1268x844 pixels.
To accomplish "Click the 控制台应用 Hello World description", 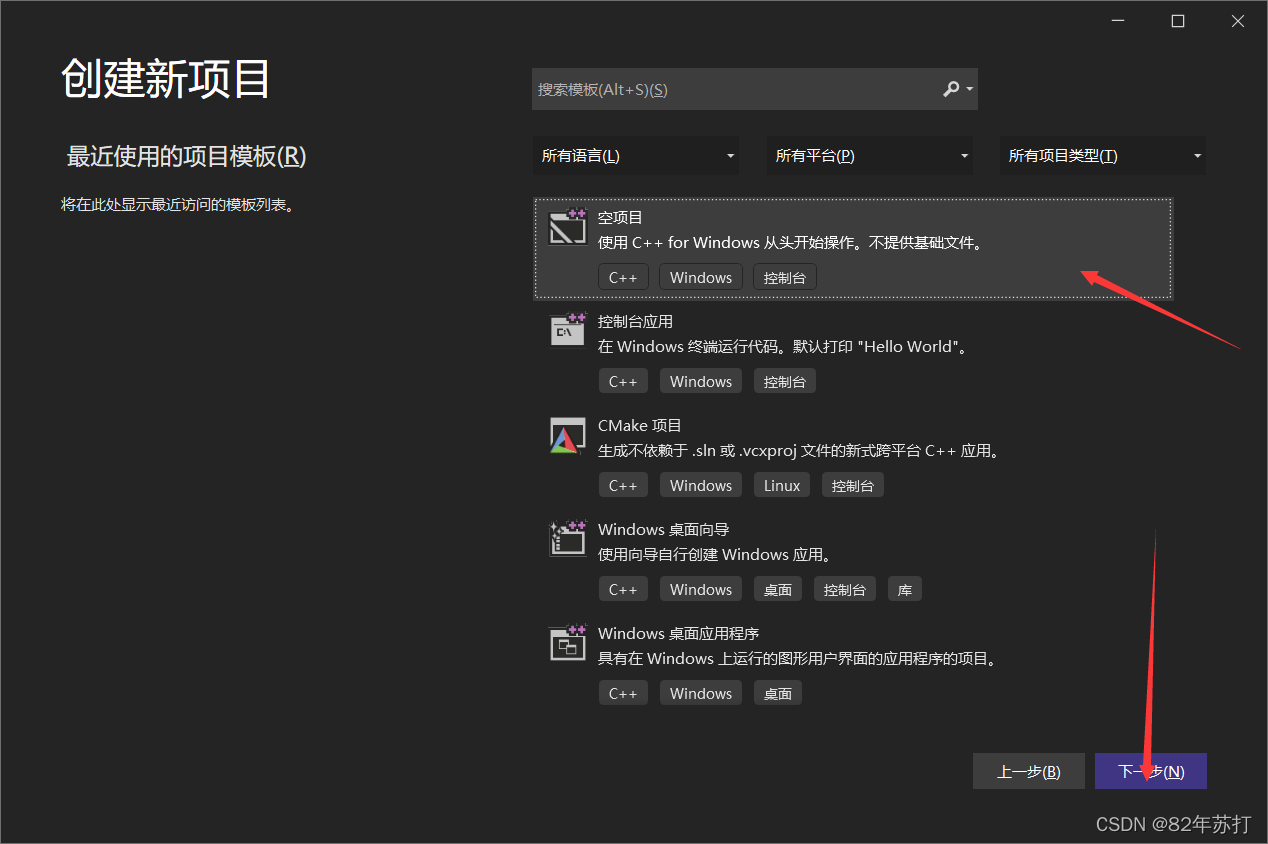I will pos(782,347).
